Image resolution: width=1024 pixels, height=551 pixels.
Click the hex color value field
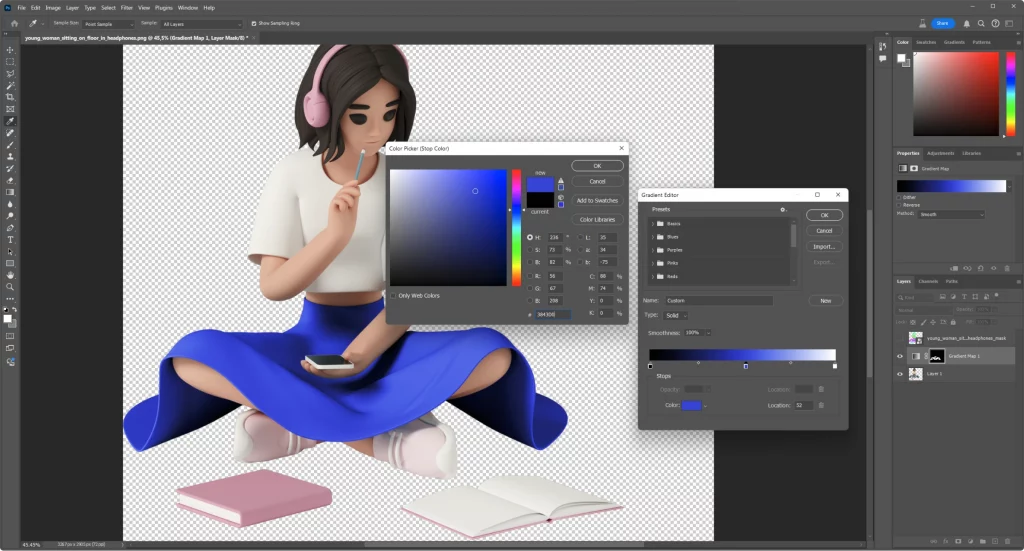[553, 314]
